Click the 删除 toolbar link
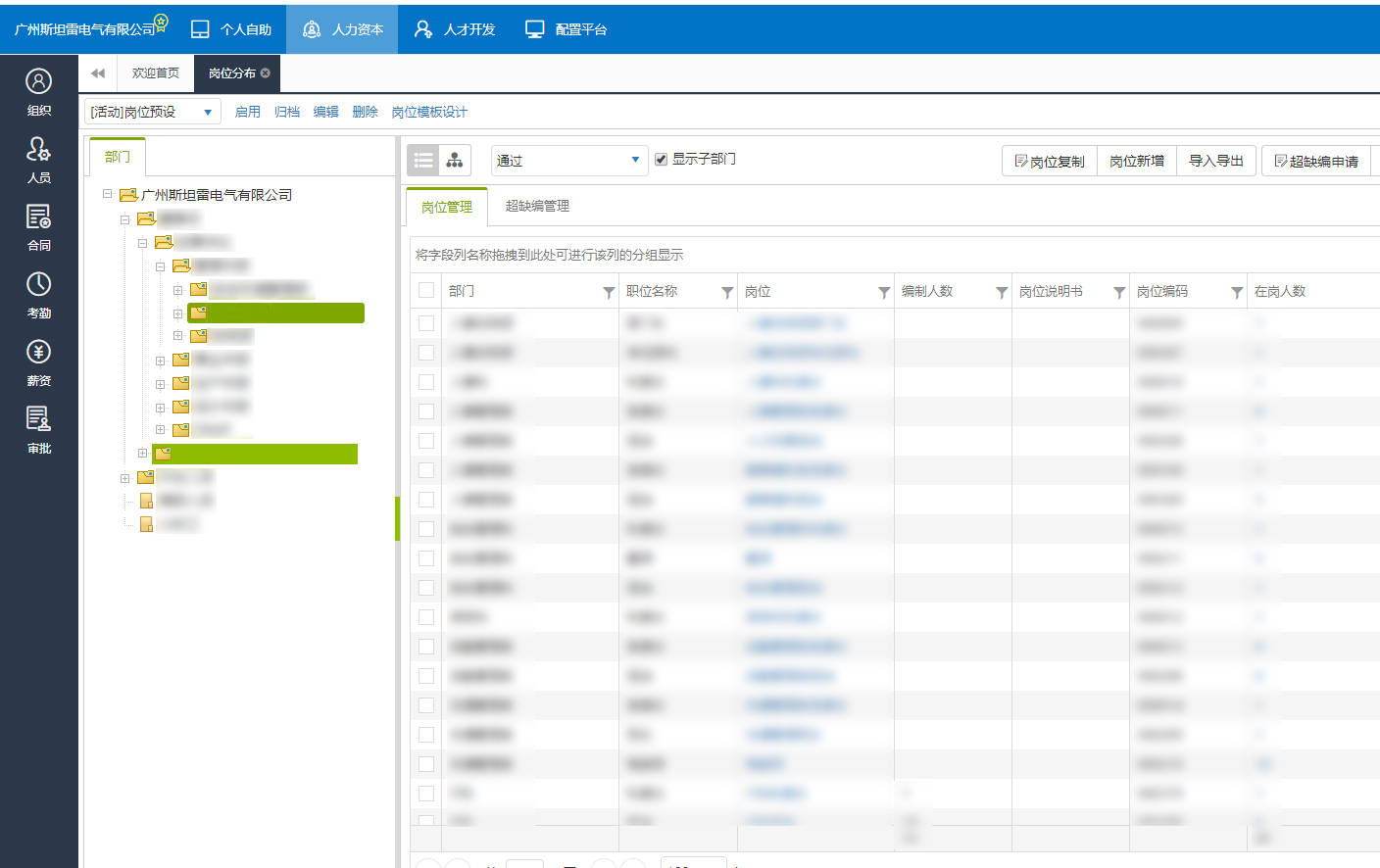Viewport: 1380px width, 868px height. coord(366,112)
